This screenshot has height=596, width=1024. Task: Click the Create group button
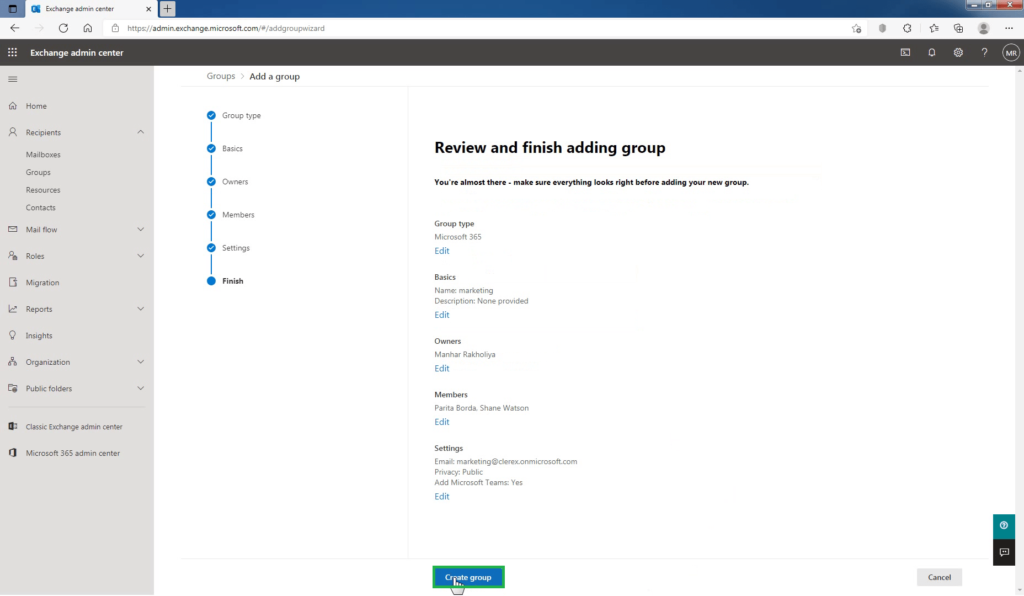coord(468,577)
